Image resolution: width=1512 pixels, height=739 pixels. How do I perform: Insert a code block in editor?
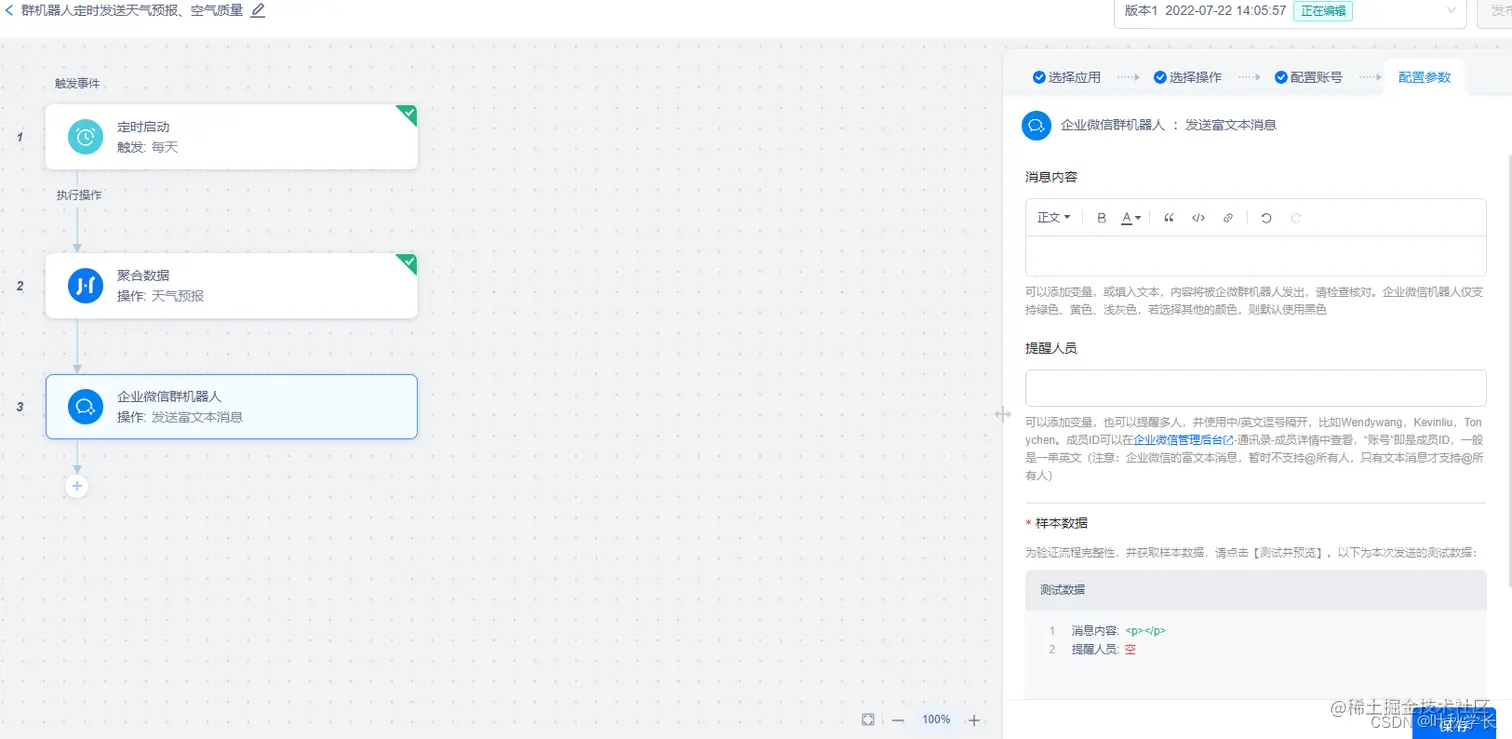coord(1198,217)
